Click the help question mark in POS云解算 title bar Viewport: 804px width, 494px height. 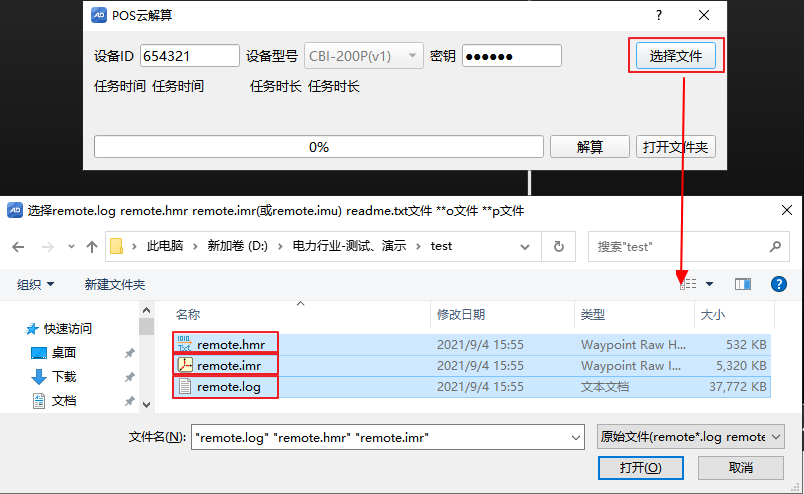coord(659,15)
